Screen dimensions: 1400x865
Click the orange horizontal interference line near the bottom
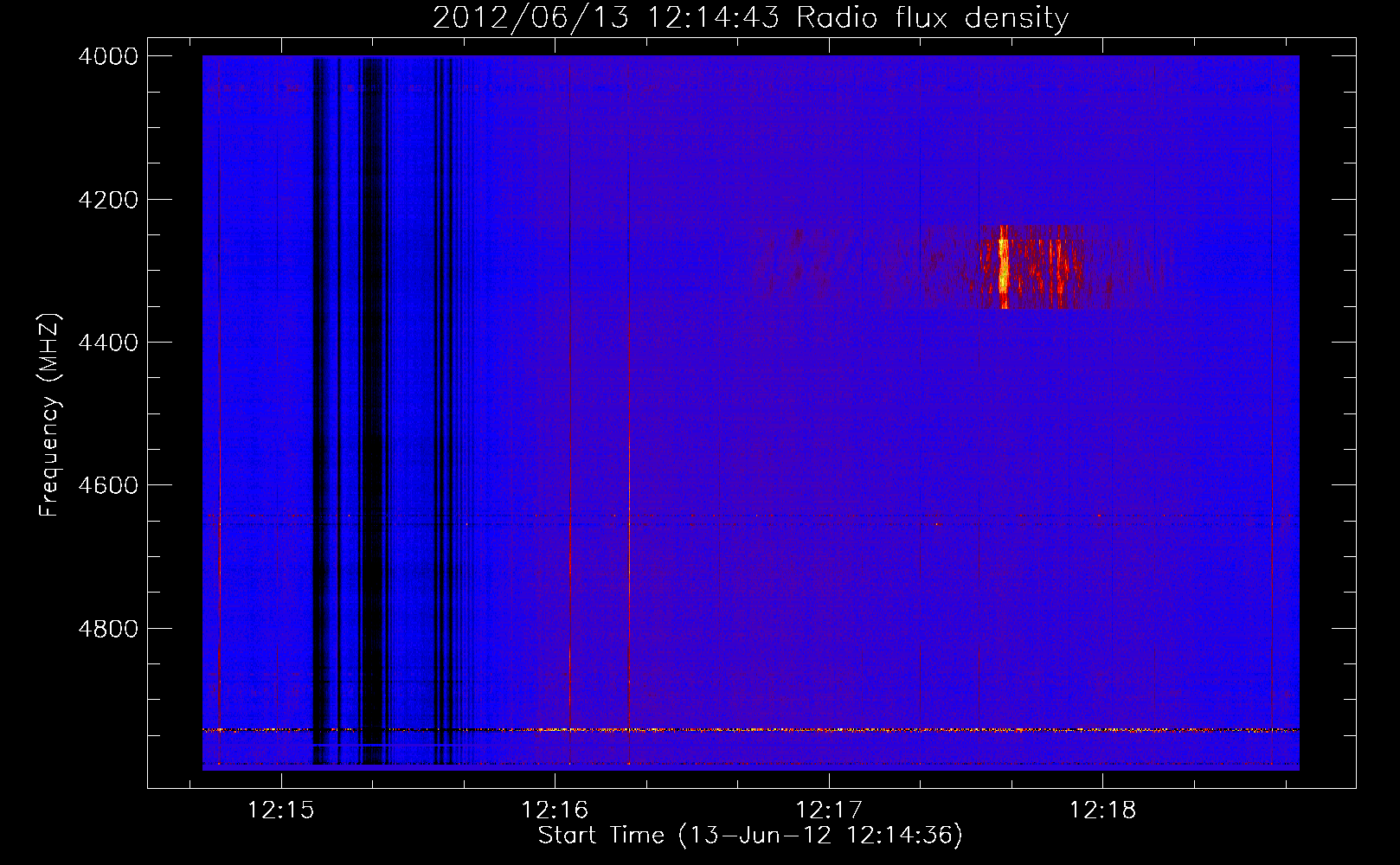tap(750, 730)
